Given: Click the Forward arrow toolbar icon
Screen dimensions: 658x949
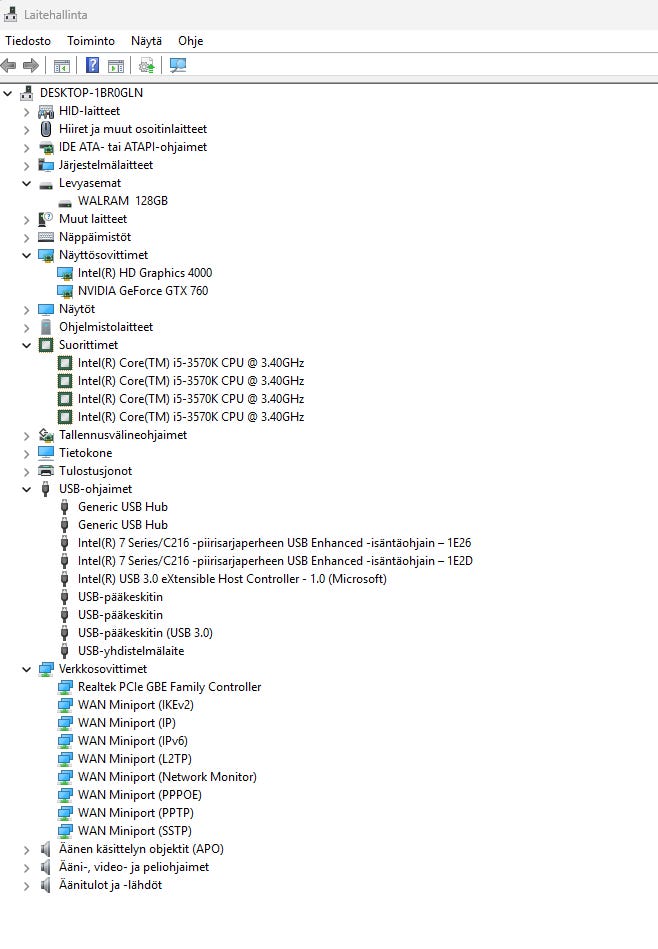Looking at the screenshot, I should point(31,65).
